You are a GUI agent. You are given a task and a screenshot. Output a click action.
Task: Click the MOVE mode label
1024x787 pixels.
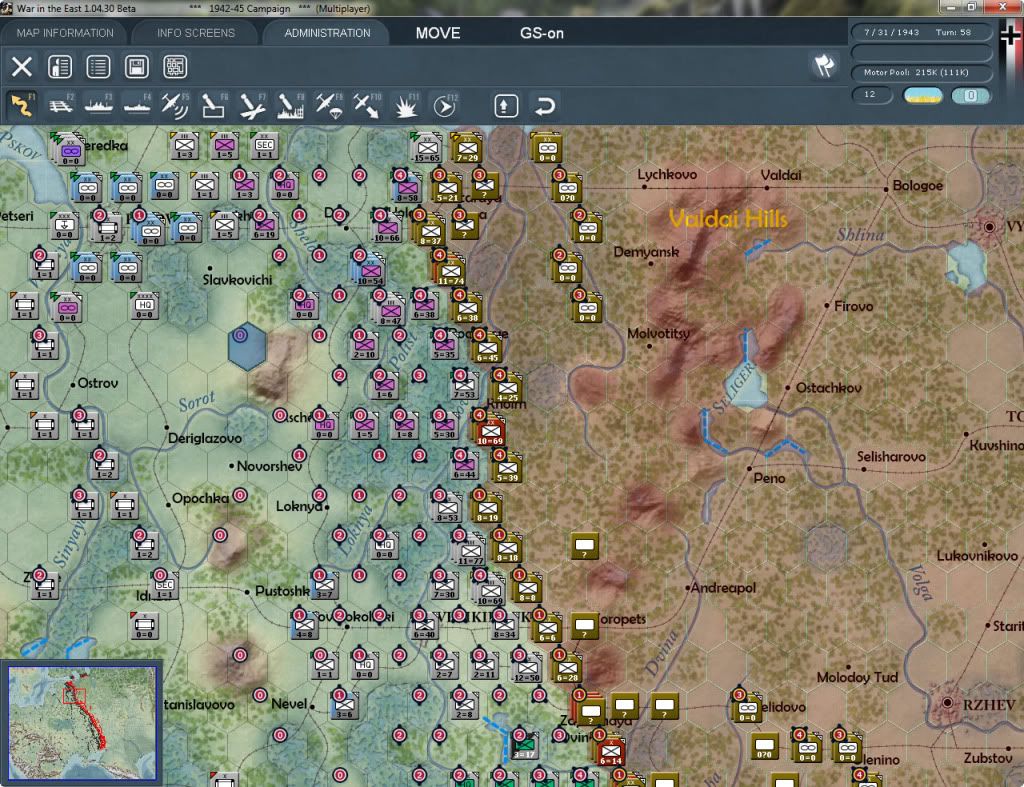click(x=438, y=33)
